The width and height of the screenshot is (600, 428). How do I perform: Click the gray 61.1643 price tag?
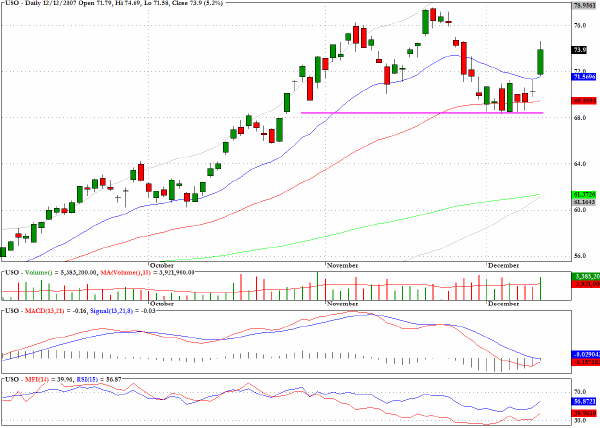584,202
